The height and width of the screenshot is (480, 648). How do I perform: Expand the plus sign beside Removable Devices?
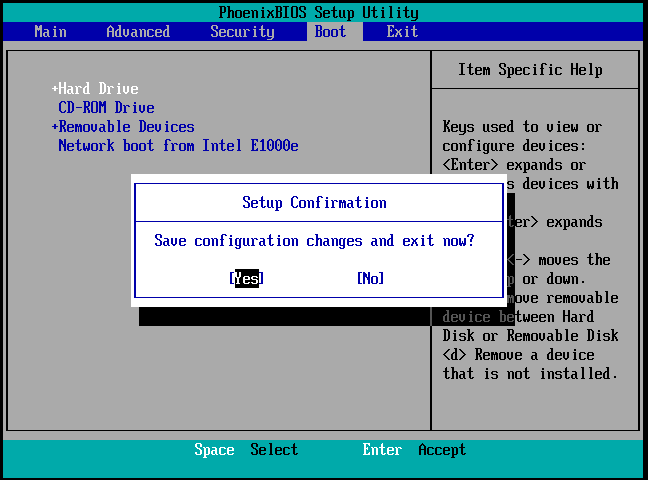[x=55, y=127]
